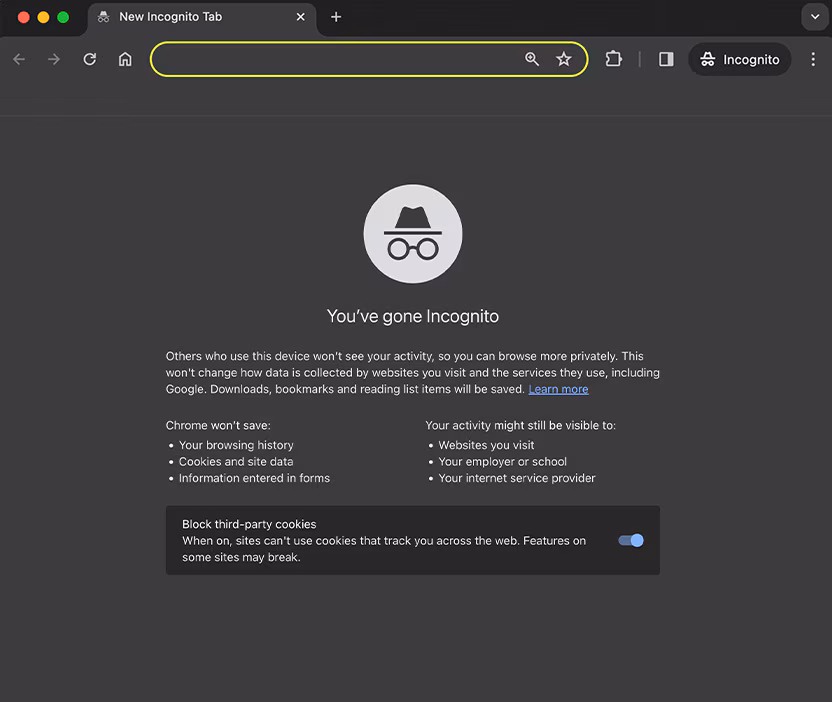Click the Incognito profile badge
832x702 pixels.
(739, 59)
